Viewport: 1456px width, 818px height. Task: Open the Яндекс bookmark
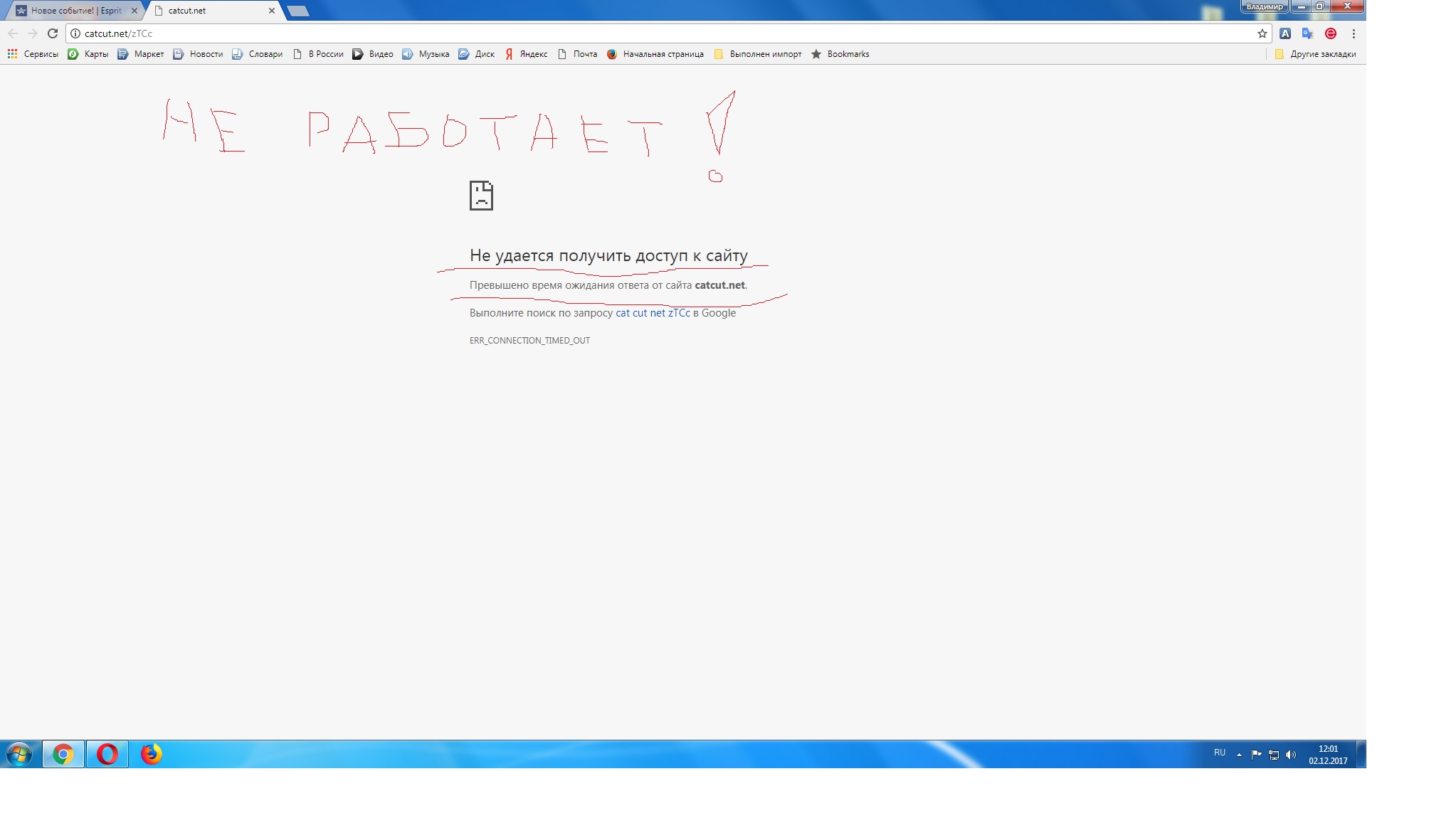pos(526,54)
